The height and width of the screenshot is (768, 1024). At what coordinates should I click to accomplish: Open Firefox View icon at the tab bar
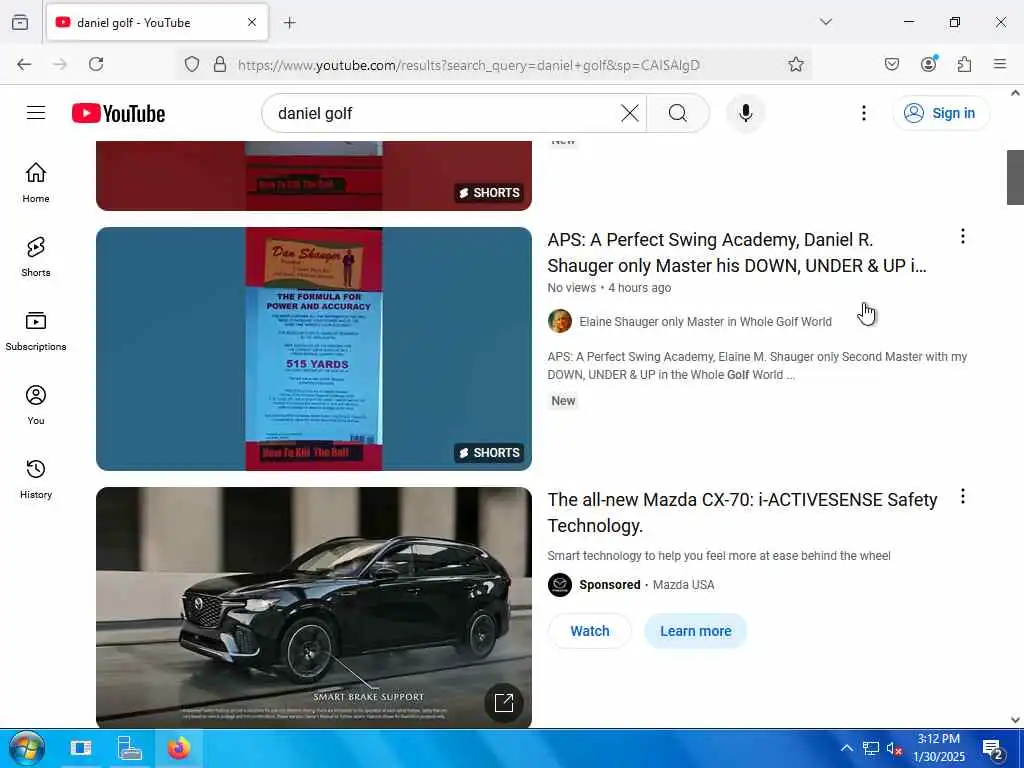[x=20, y=22]
